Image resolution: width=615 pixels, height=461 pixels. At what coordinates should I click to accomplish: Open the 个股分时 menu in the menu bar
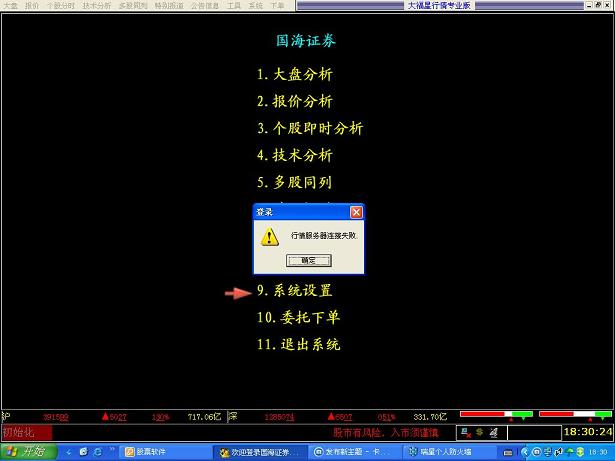click(x=61, y=5)
